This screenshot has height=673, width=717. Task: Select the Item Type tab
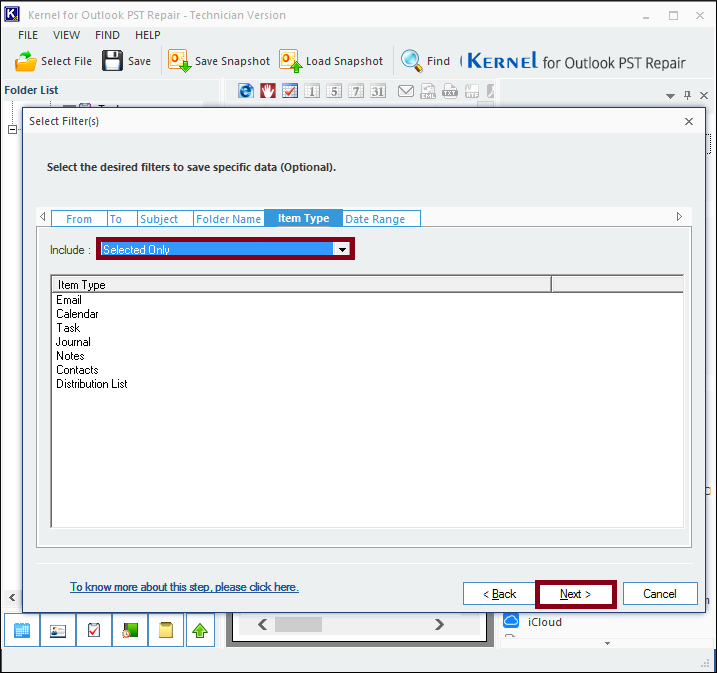[303, 218]
